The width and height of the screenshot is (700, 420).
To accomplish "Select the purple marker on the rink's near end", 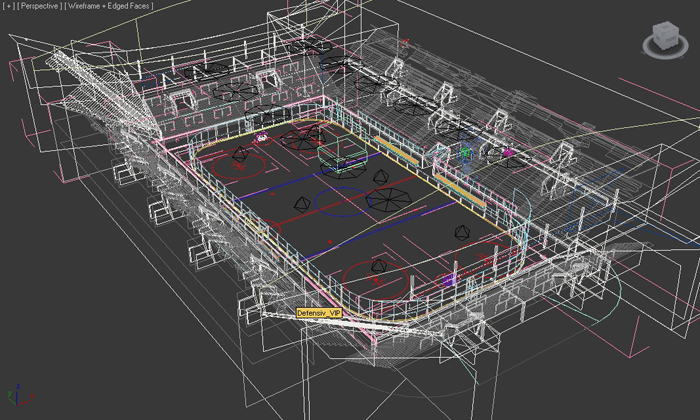I will [x=449, y=280].
